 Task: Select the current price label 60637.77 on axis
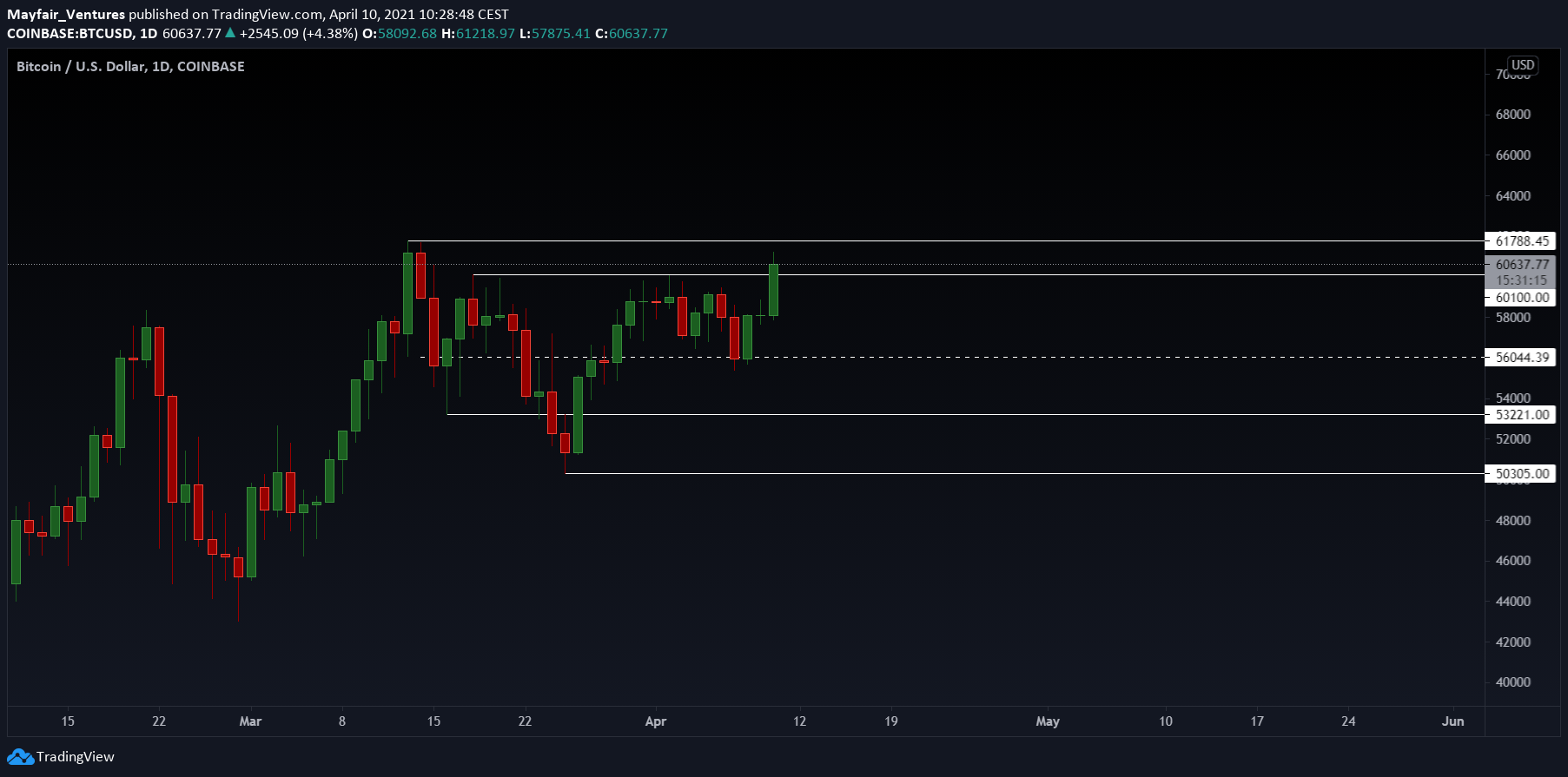1520,265
